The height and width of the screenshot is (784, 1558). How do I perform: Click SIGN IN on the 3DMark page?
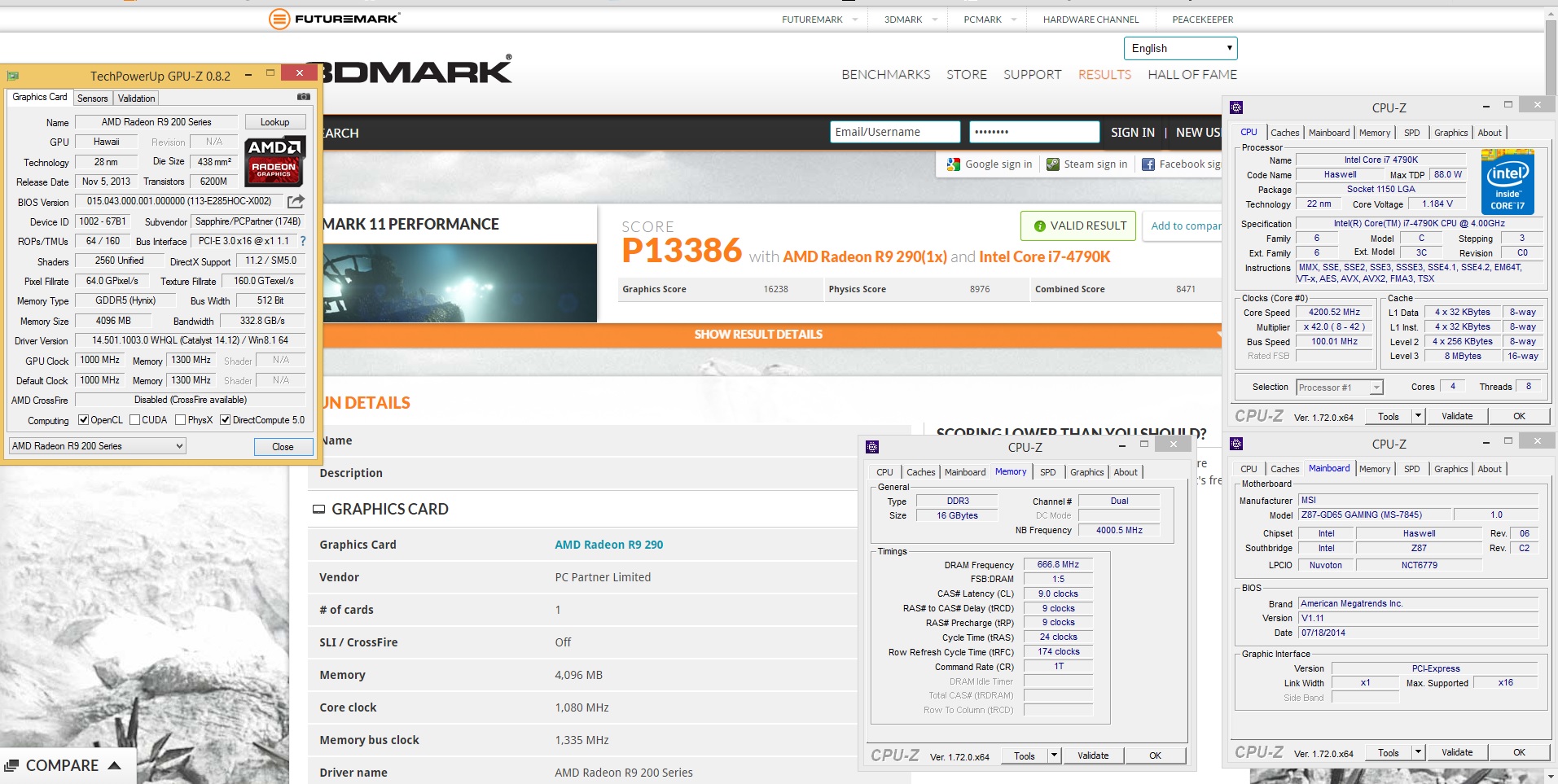pos(1132,132)
